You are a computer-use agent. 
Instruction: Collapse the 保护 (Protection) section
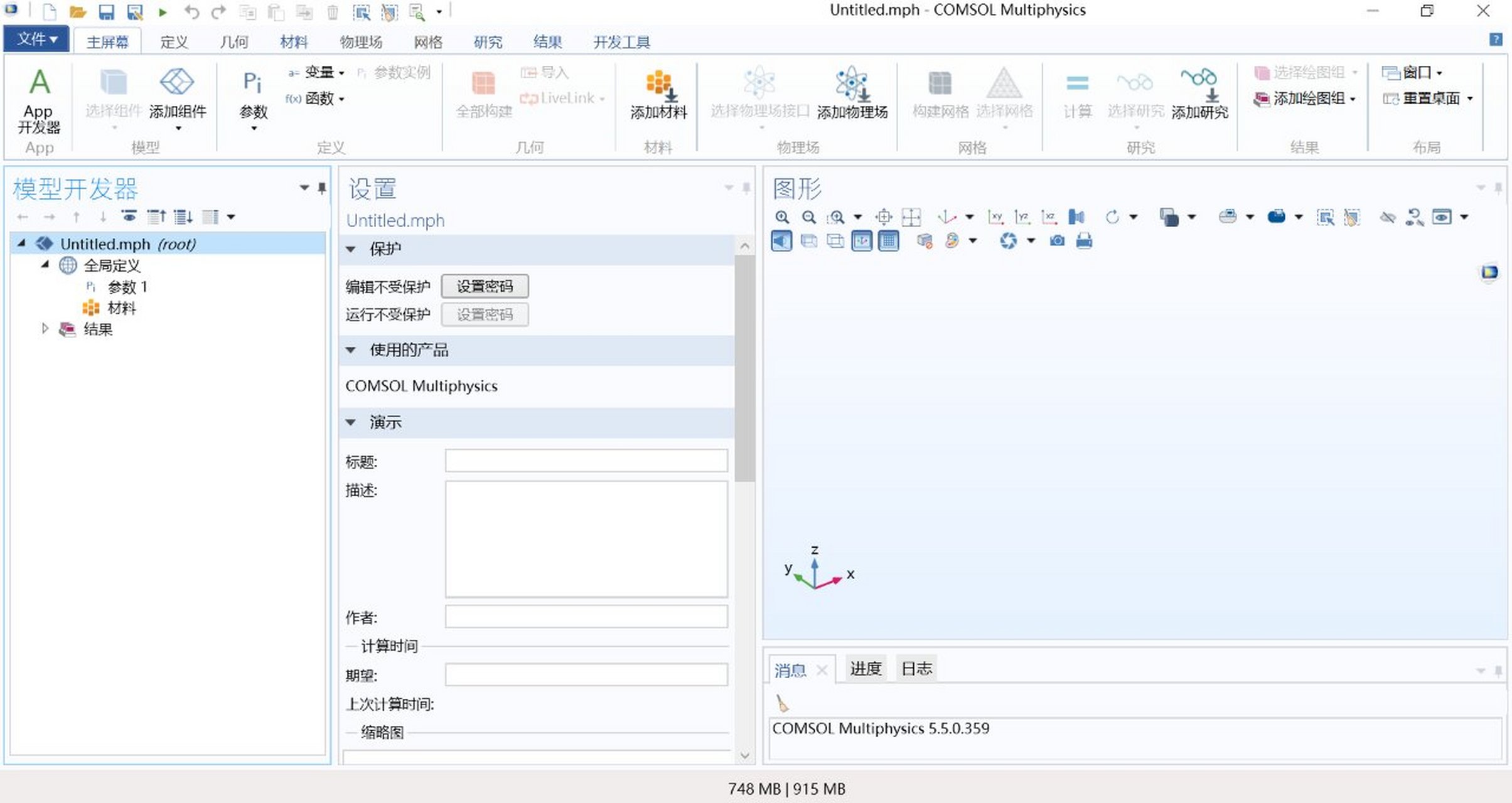pyautogui.click(x=351, y=249)
